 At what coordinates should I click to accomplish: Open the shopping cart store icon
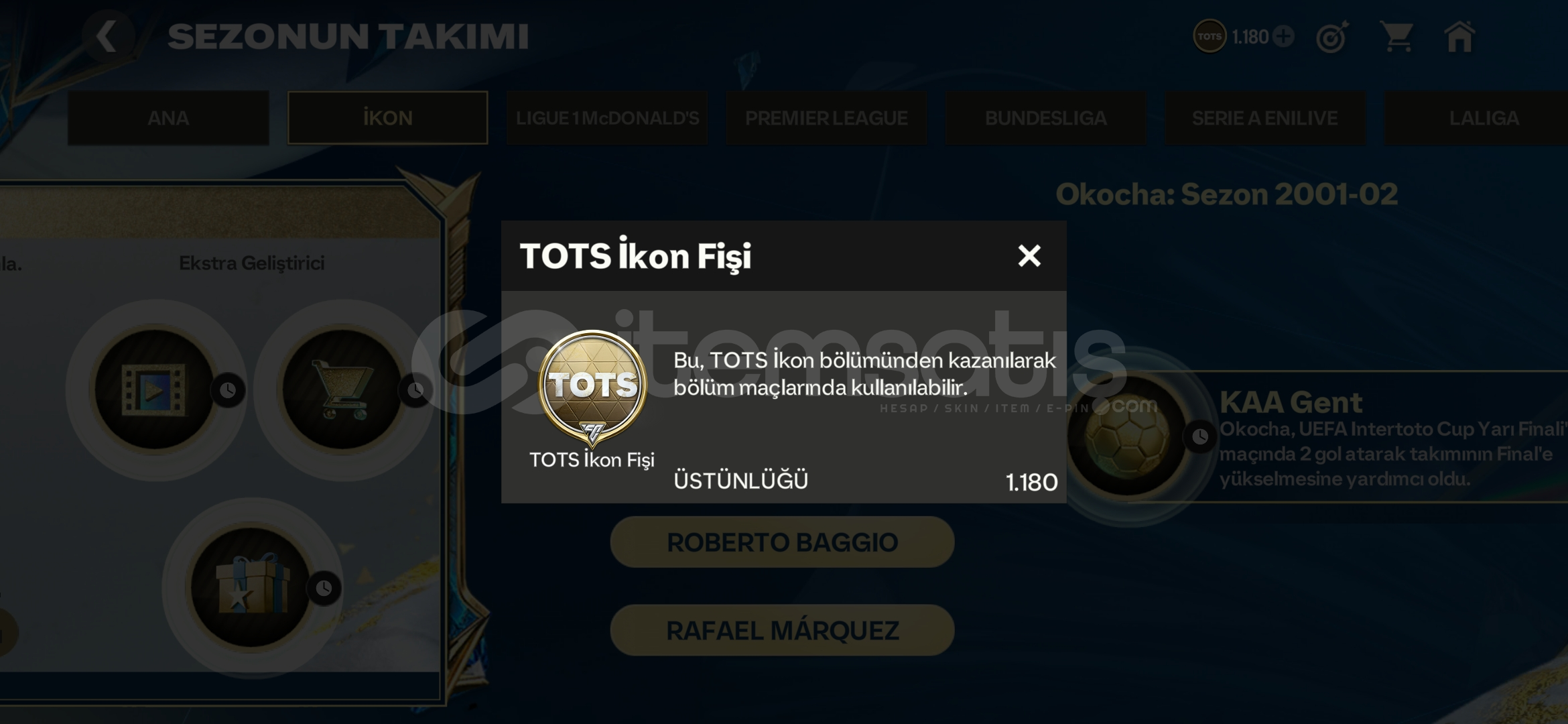(x=1398, y=36)
